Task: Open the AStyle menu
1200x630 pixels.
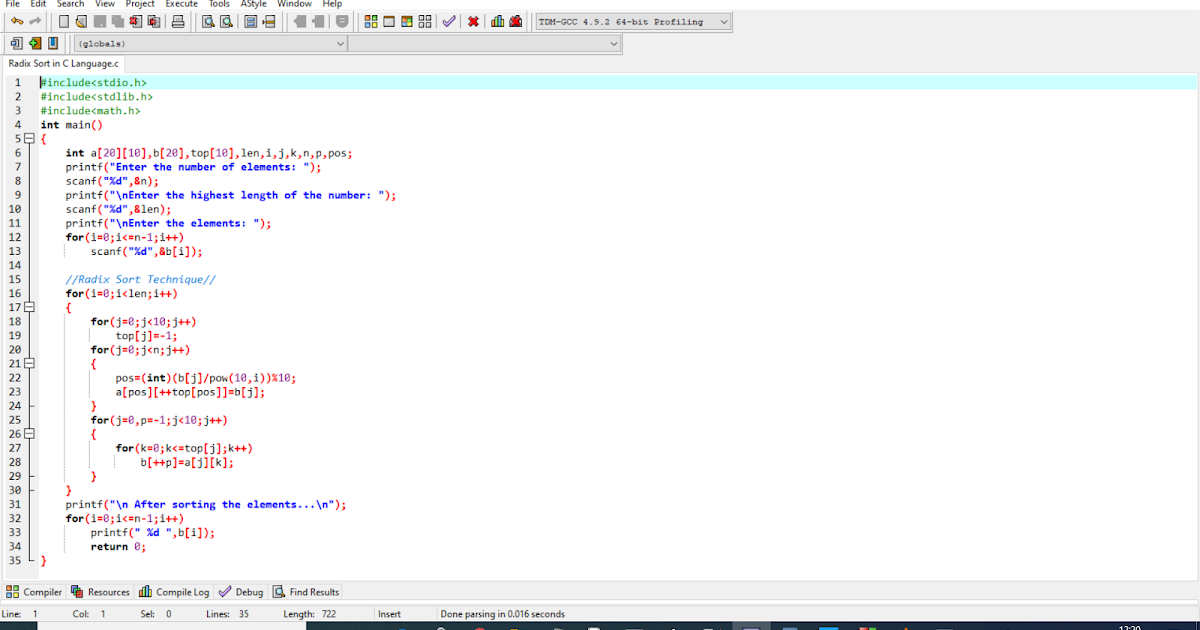Action: click(253, 4)
